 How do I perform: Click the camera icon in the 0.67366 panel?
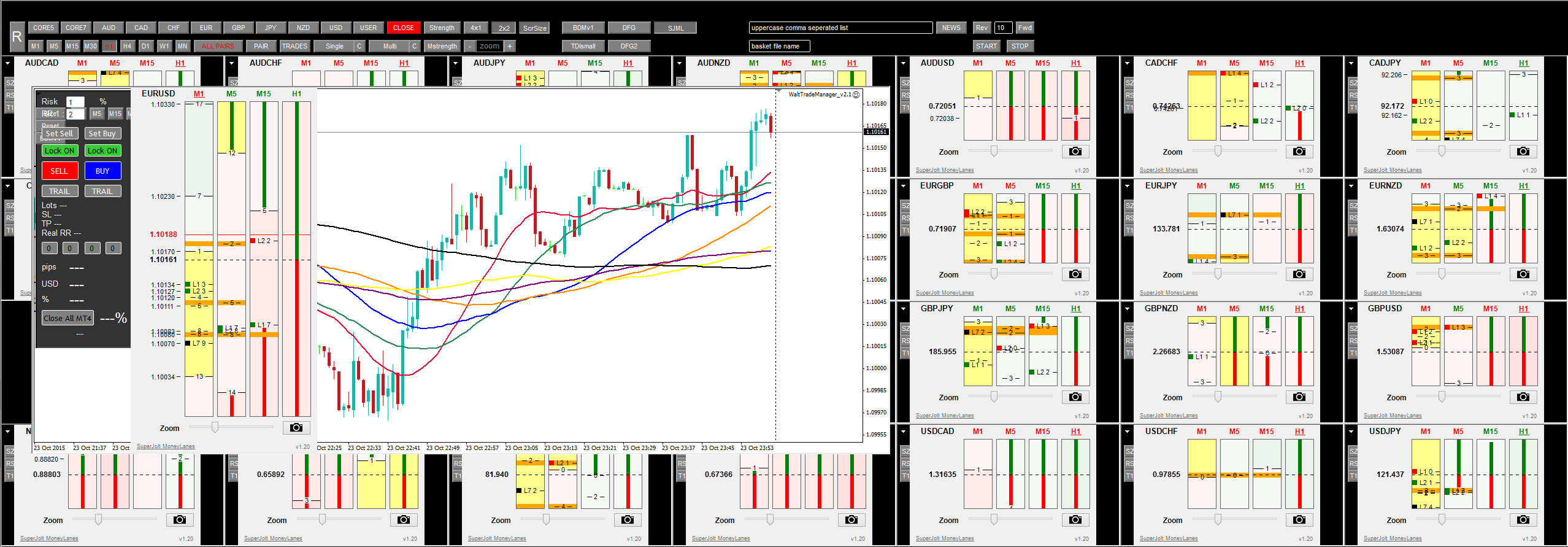point(851,520)
